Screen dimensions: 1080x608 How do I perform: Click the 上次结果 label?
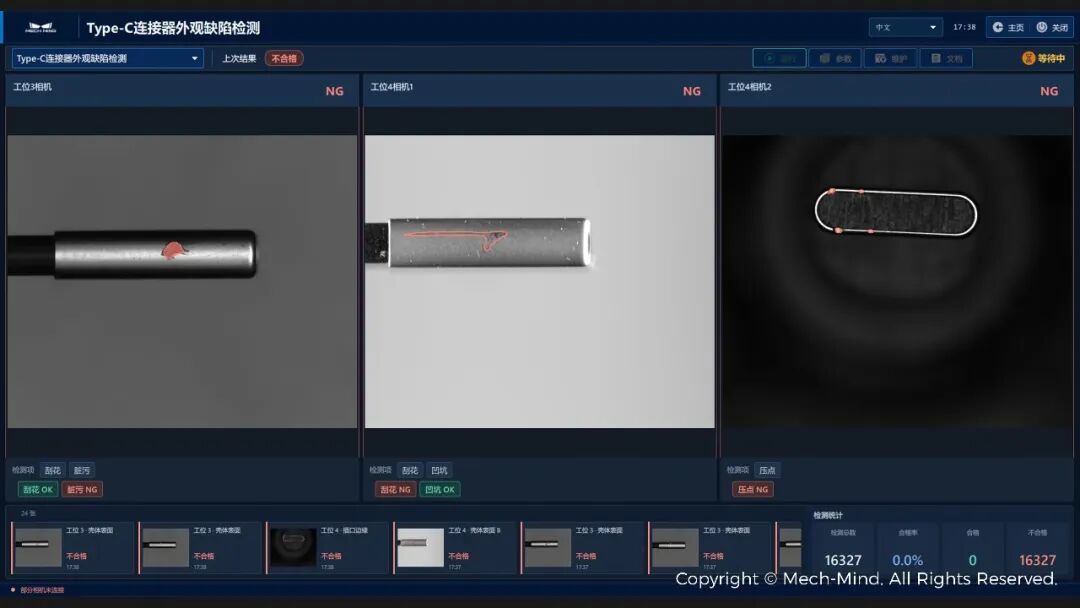[239, 59]
